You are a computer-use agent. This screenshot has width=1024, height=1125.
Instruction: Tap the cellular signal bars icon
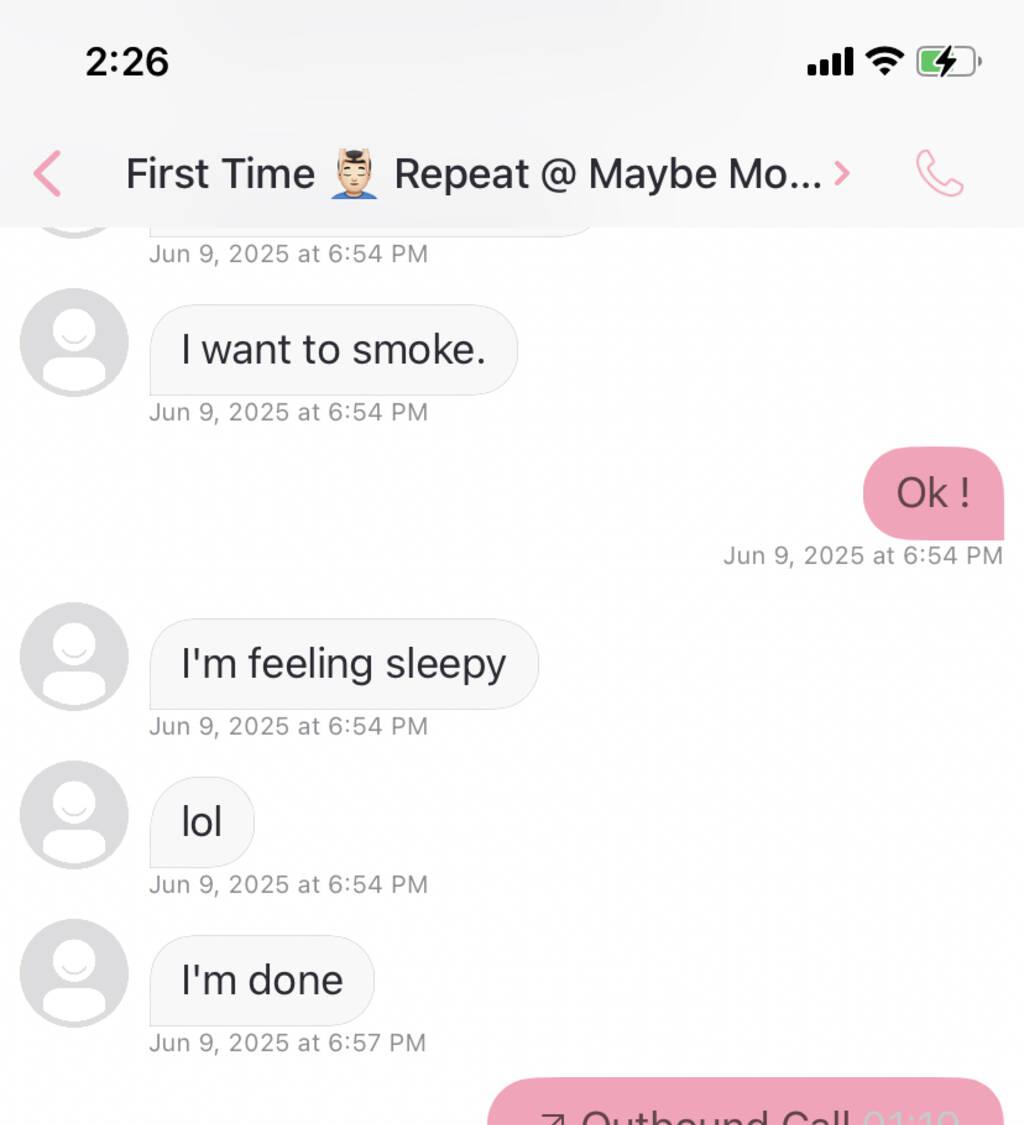(830, 62)
